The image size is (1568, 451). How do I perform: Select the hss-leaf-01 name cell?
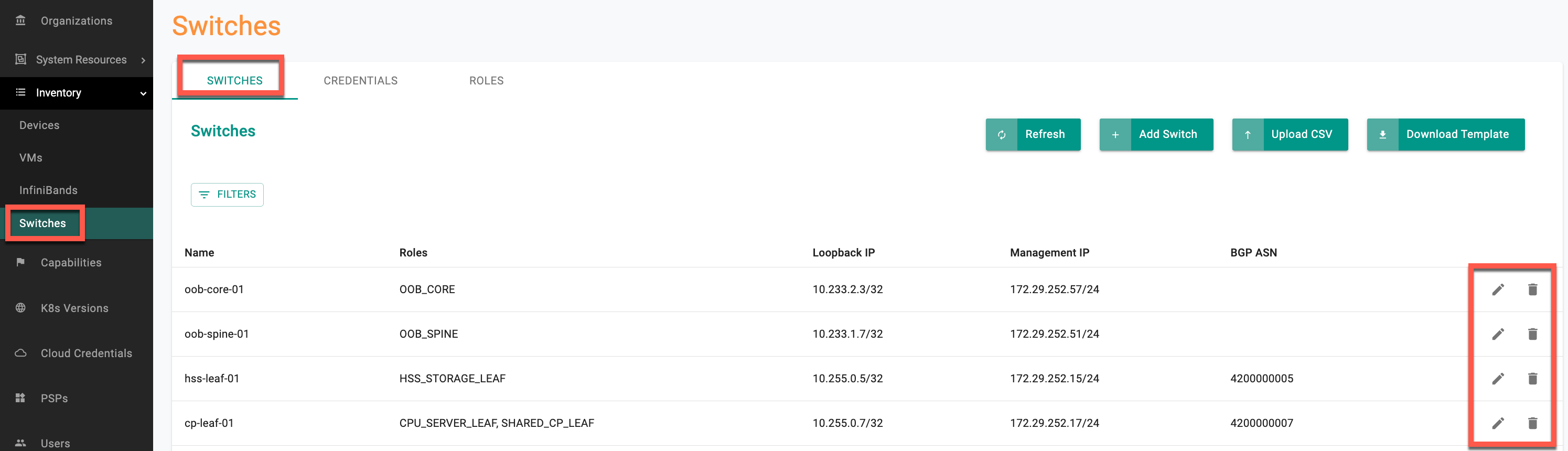click(212, 378)
